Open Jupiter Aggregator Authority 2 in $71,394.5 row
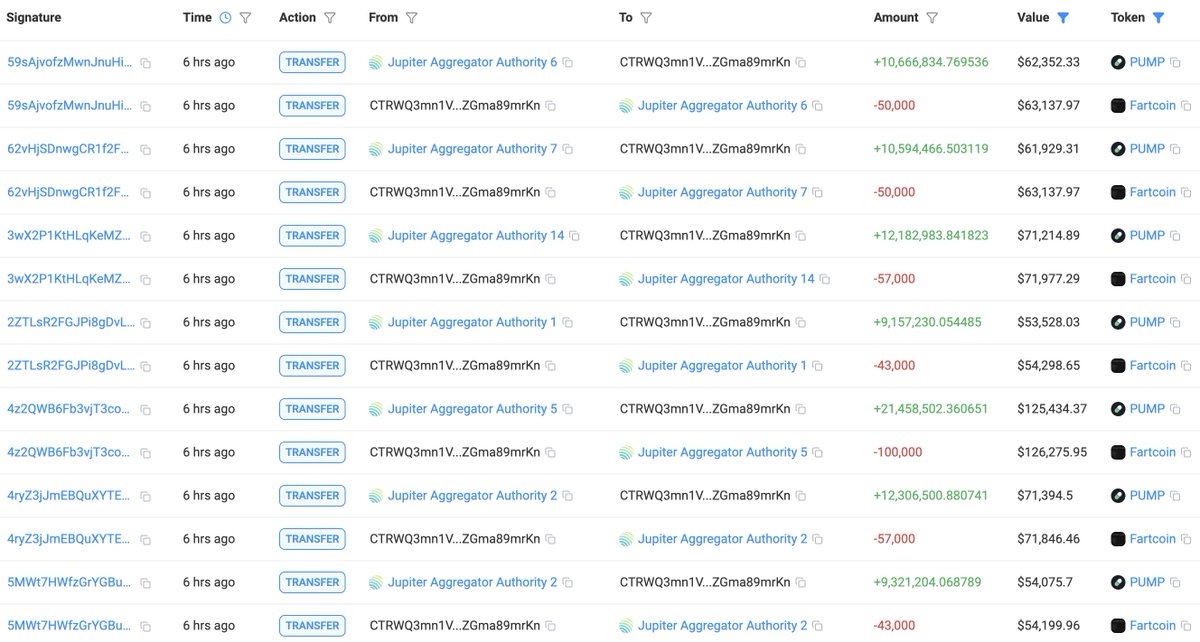Image resolution: width=1200 pixels, height=642 pixels. coord(472,495)
